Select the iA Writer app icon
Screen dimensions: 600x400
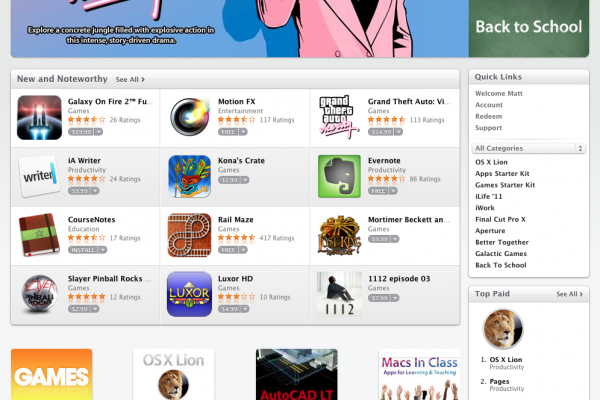[x=39, y=176]
